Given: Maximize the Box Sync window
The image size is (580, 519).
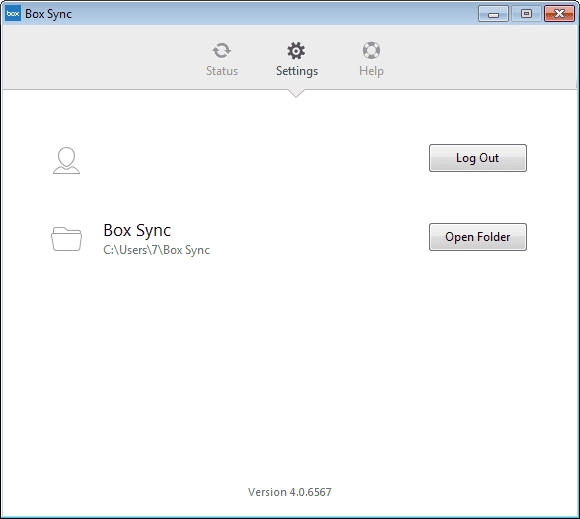Looking at the screenshot, I should point(526,14).
